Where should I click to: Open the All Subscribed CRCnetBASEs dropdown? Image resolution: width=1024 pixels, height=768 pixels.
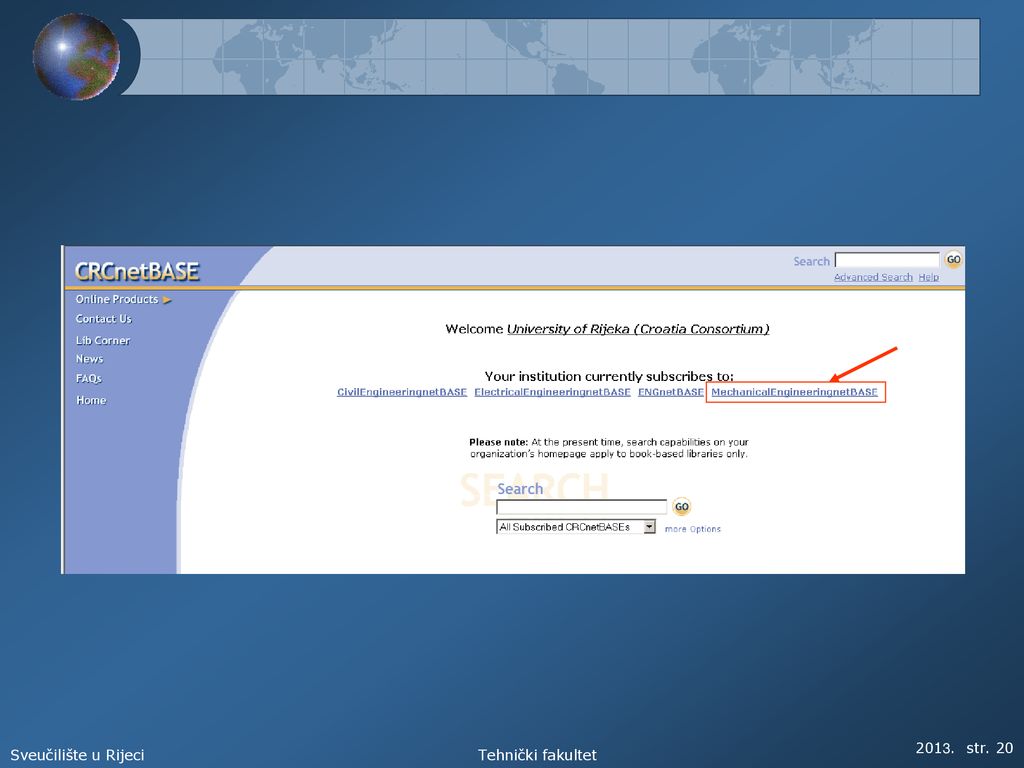point(576,527)
